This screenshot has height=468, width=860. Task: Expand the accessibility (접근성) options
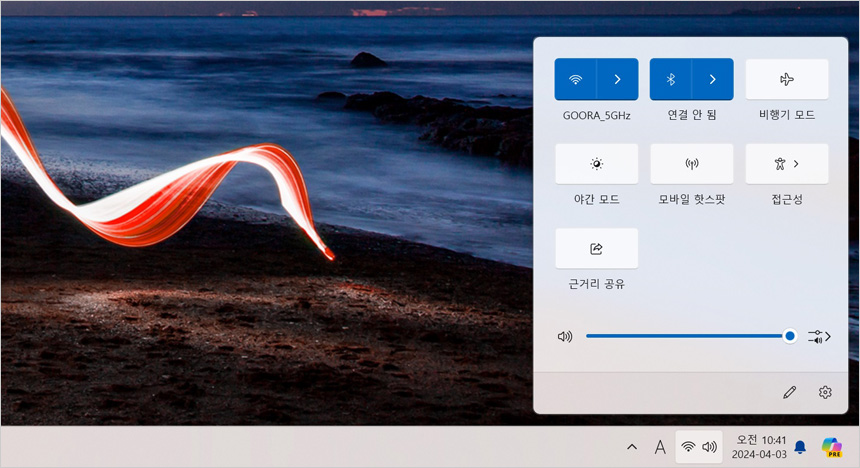(787, 164)
